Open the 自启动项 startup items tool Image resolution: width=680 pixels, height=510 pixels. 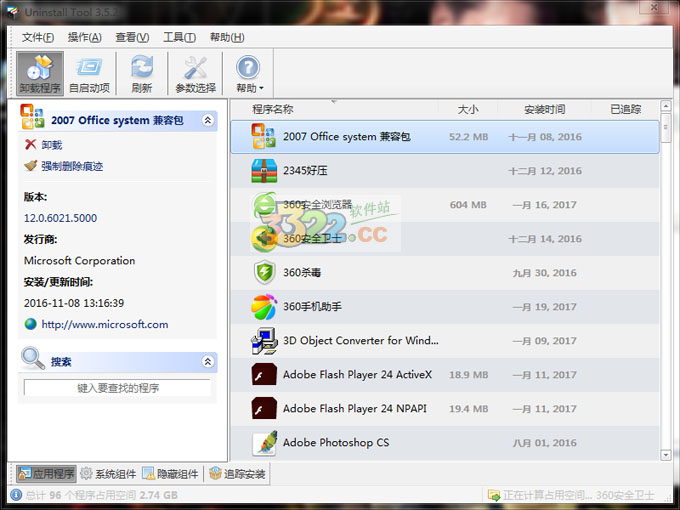89,73
